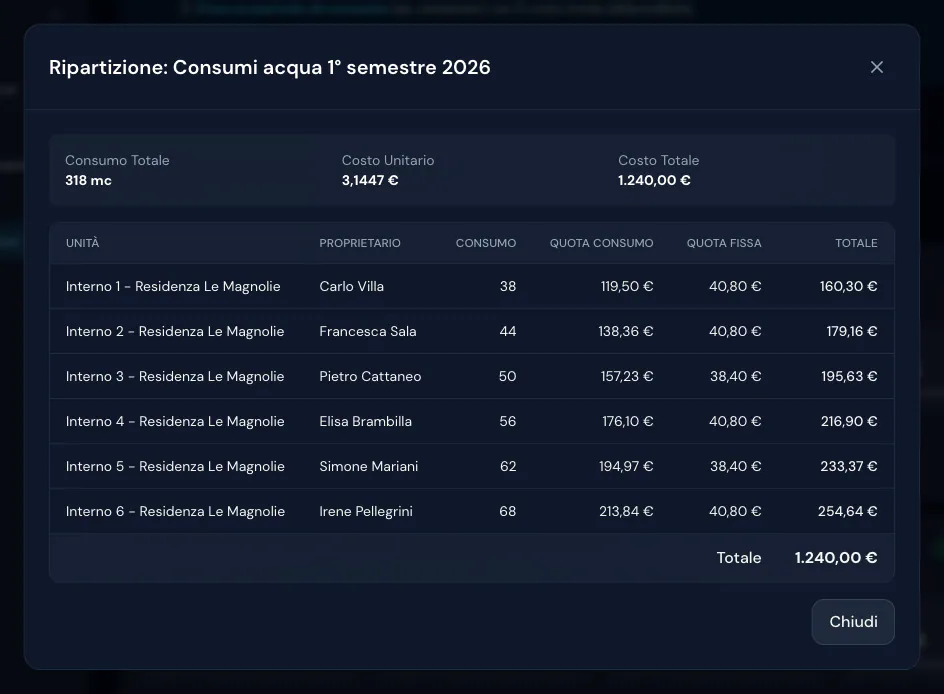Image resolution: width=944 pixels, height=694 pixels.
Task: Click the UNITÀ column header
Action: pyautogui.click(x=82, y=243)
